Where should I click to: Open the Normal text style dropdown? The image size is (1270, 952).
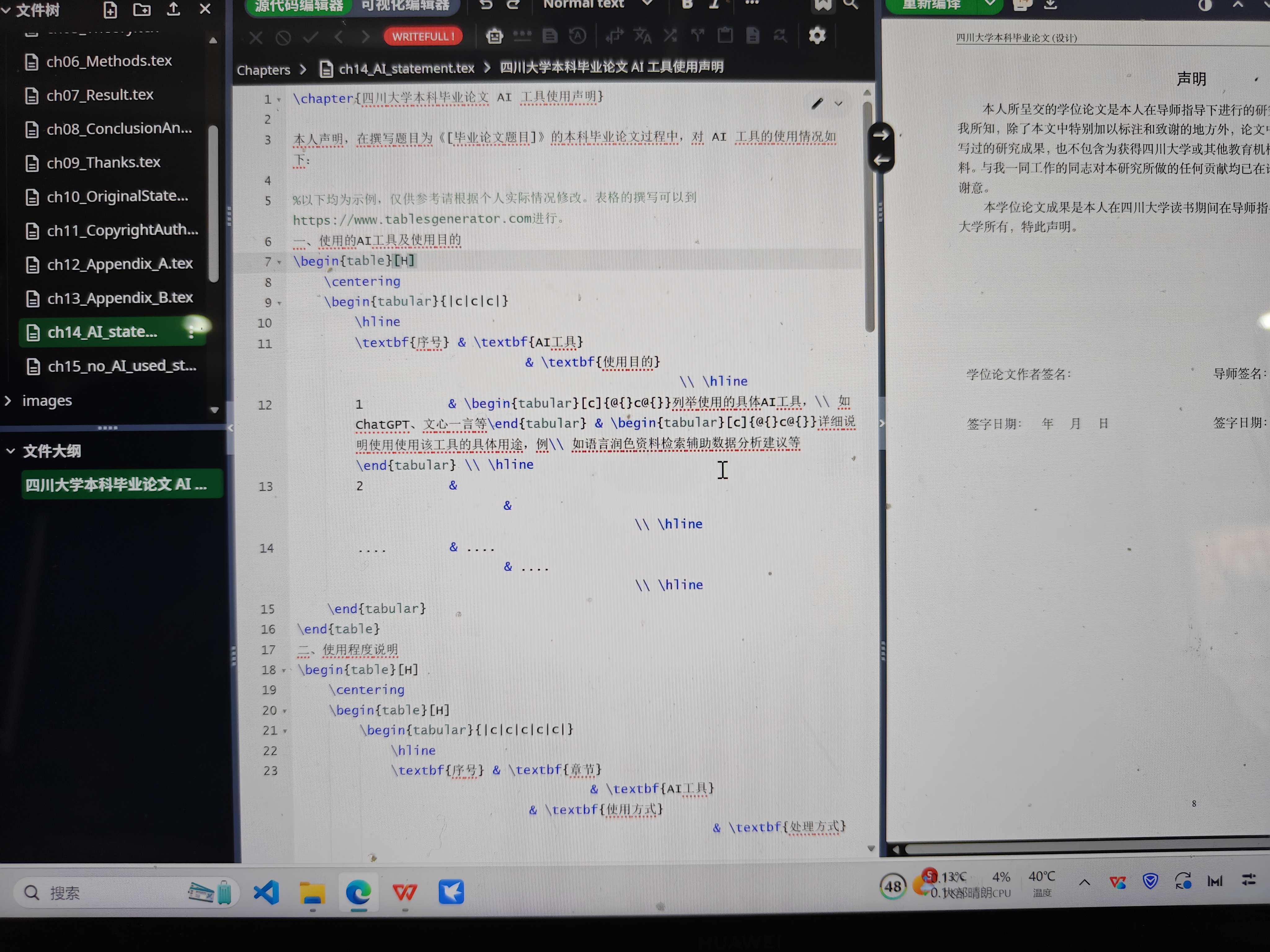pos(597,5)
